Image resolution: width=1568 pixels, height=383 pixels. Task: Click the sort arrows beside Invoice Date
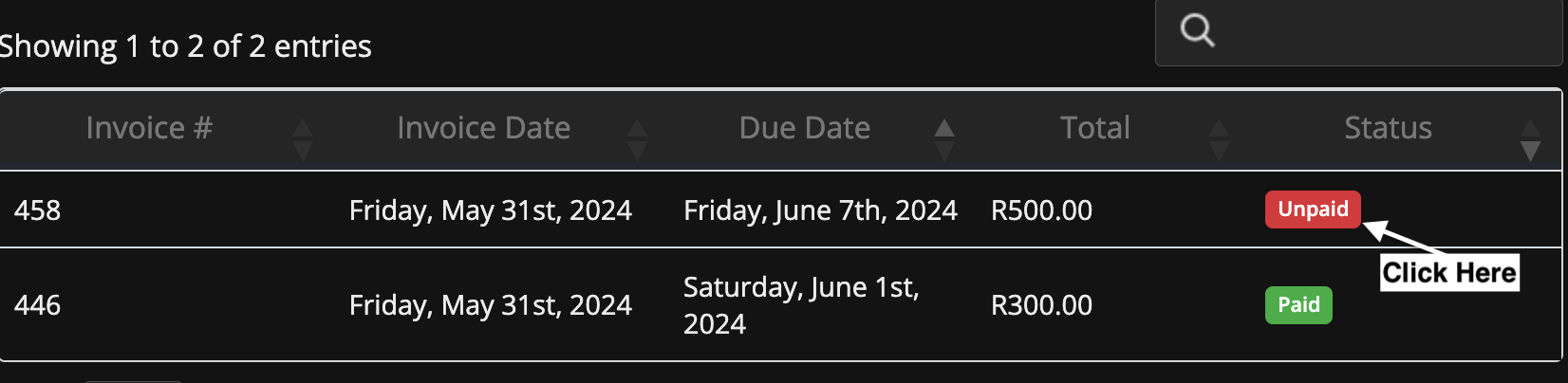[637, 138]
